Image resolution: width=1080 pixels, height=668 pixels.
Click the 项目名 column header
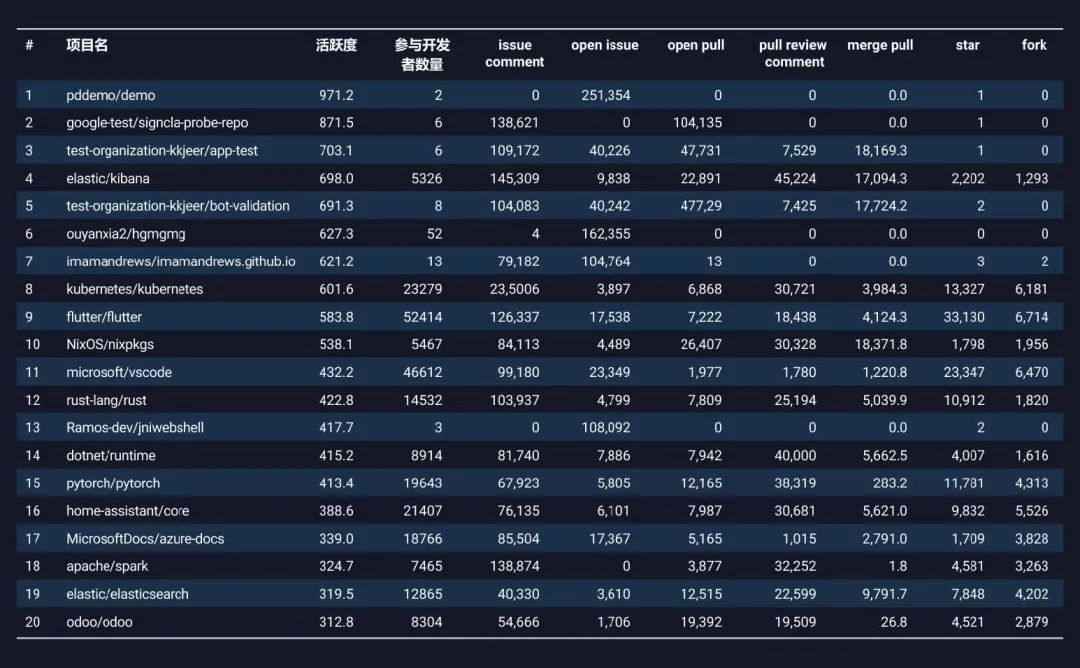tap(87, 45)
